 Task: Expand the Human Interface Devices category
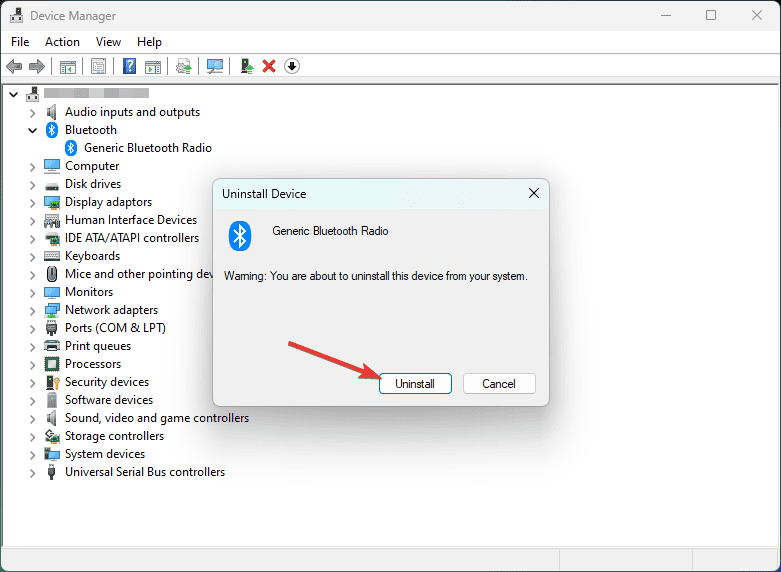tap(32, 221)
